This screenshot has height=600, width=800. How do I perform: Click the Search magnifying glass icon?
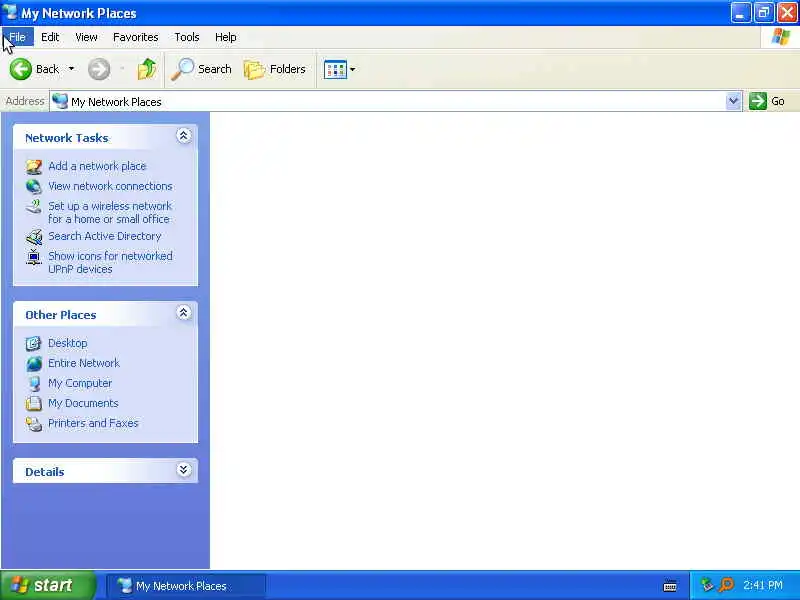coord(183,69)
